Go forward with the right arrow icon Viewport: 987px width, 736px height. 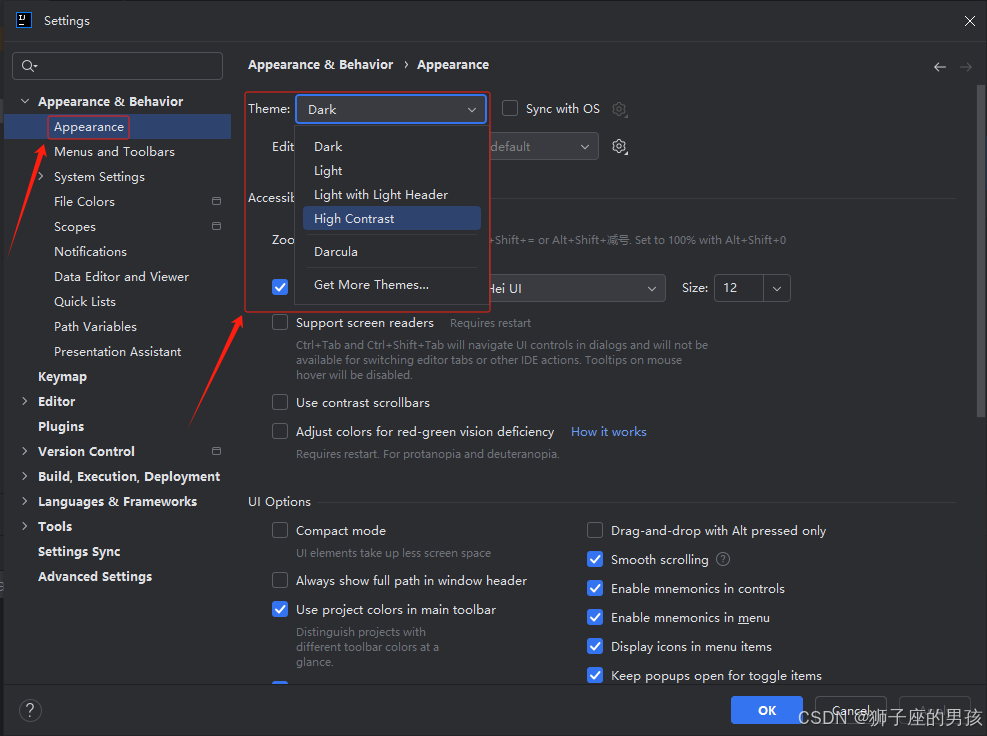tap(966, 67)
